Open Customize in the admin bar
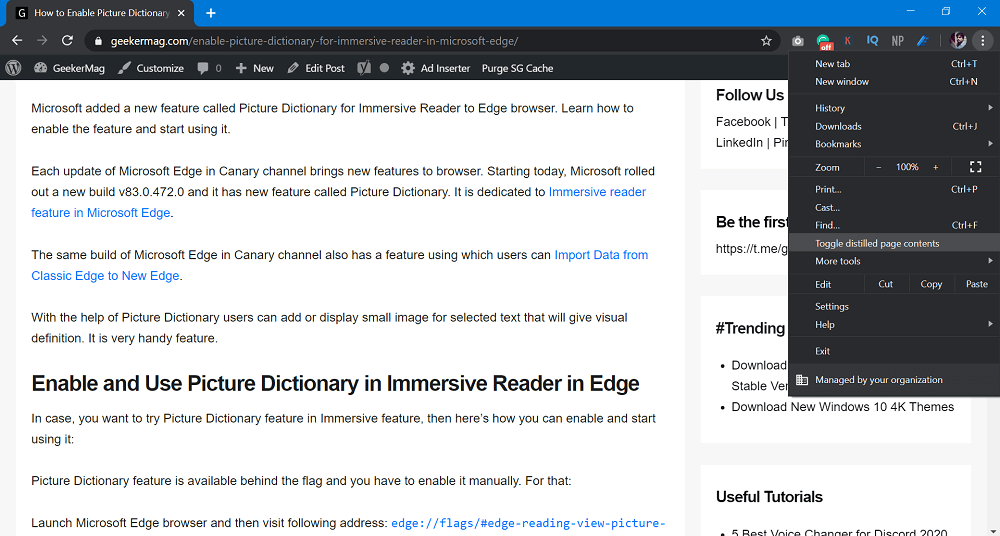The width and height of the screenshot is (1000, 536). point(151,68)
